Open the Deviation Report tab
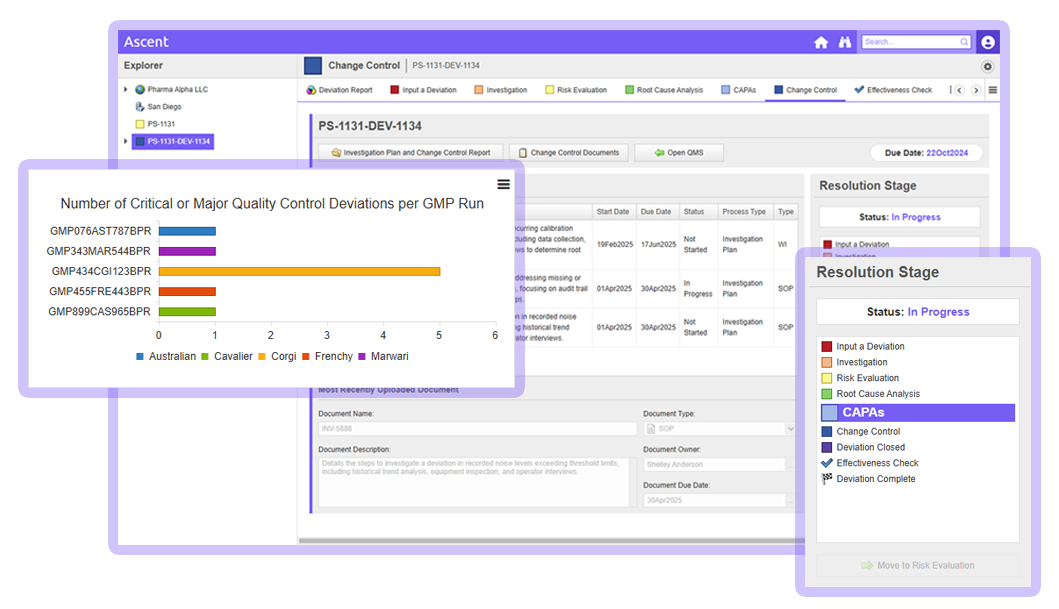The image size is (1059, 609). (x=339, y=90)
